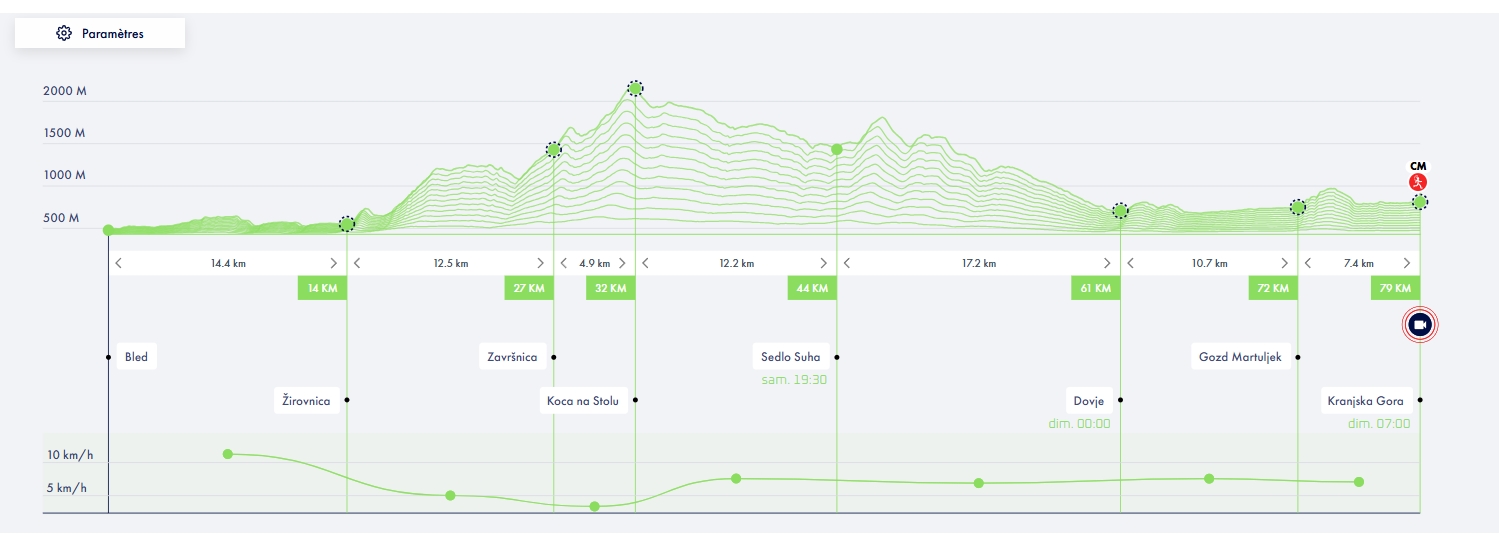Click next arrow of 7.4 km segment
This screenshot has width=1499, height=543.
pyautogui.click(x=1407, y=263)
